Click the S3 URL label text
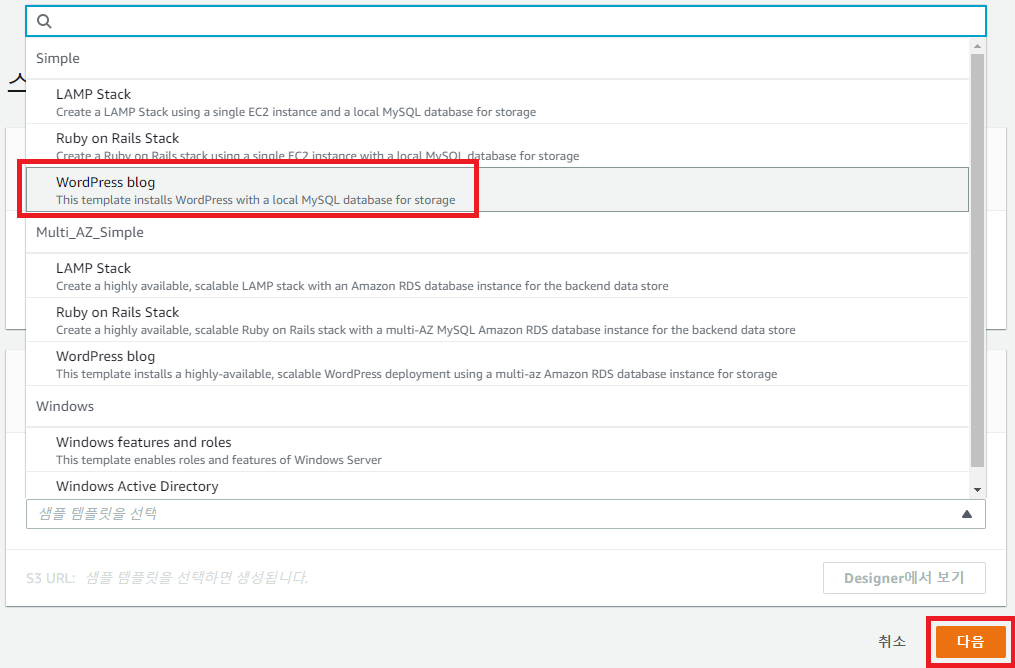Viewport: 1015px width, 668px height. tap(51, 577)
